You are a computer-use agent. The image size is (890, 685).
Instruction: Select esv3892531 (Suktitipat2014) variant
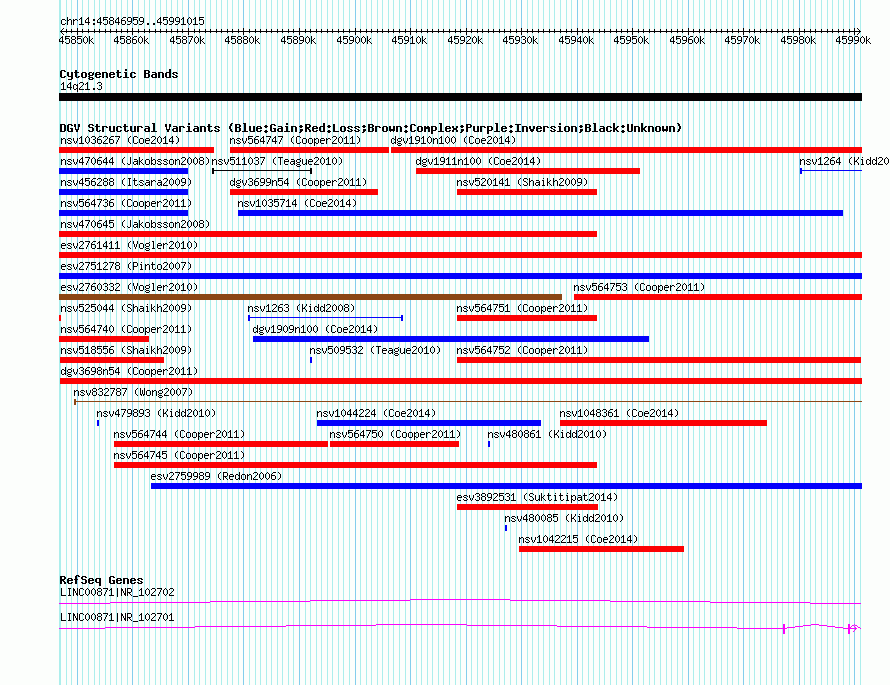coord(537,497)
